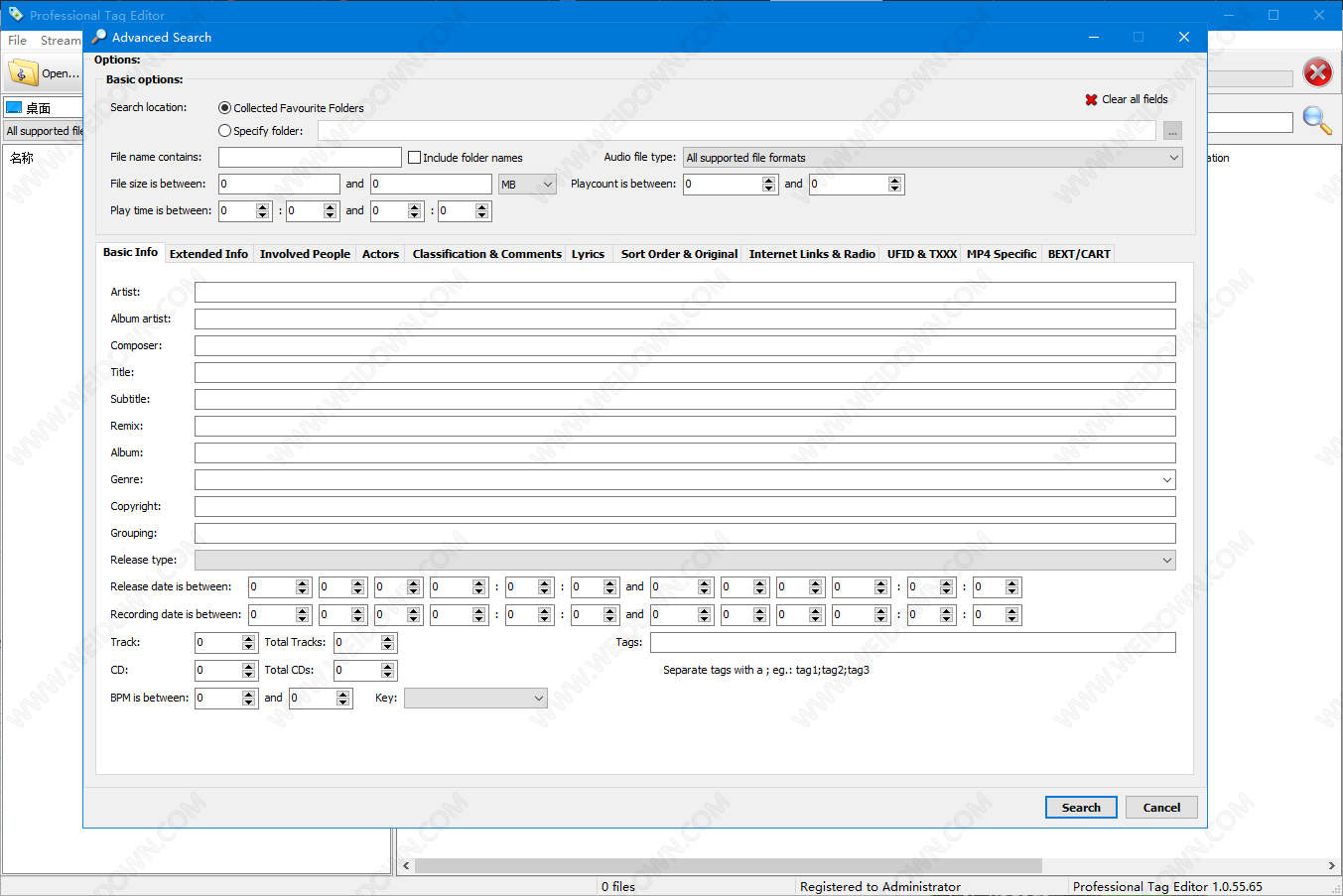1343x896 pixels.
Task: Select the Specify folder radio option
Action: [224, 131]
